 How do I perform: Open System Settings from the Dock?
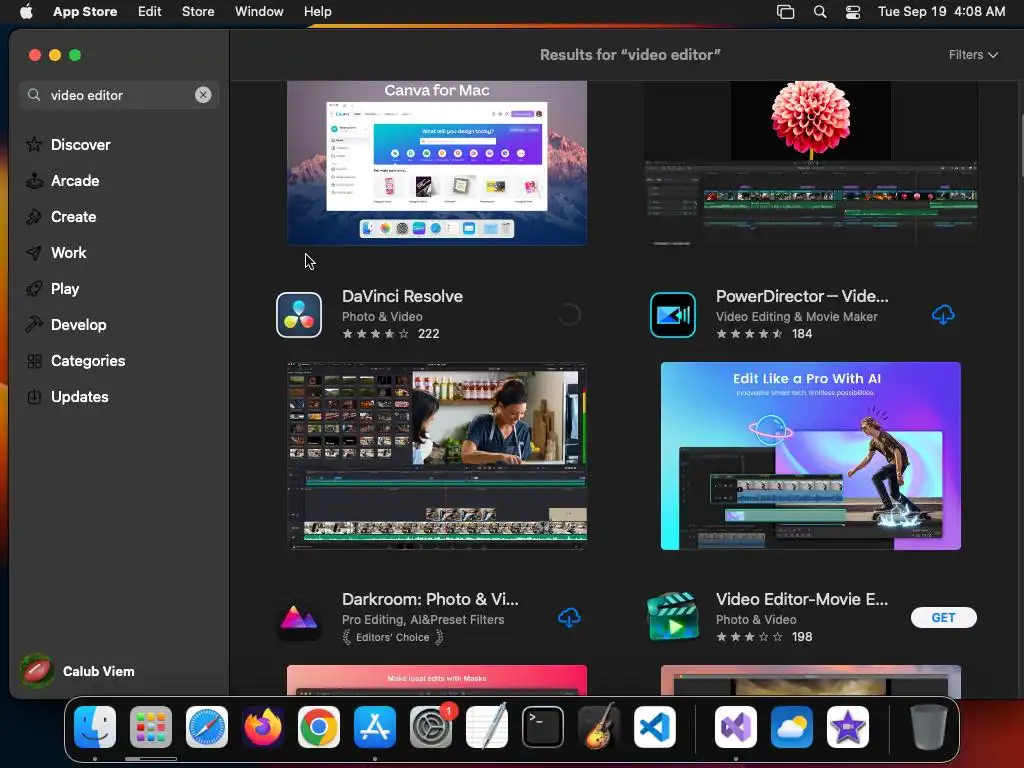coord(431,727)
